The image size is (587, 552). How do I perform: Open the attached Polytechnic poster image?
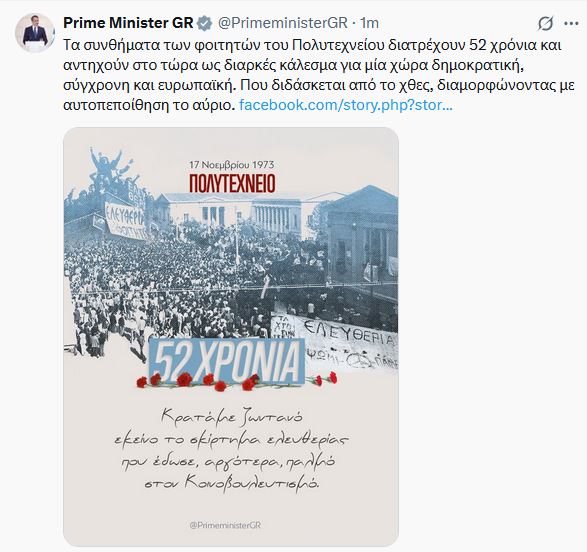coord(231,337)
